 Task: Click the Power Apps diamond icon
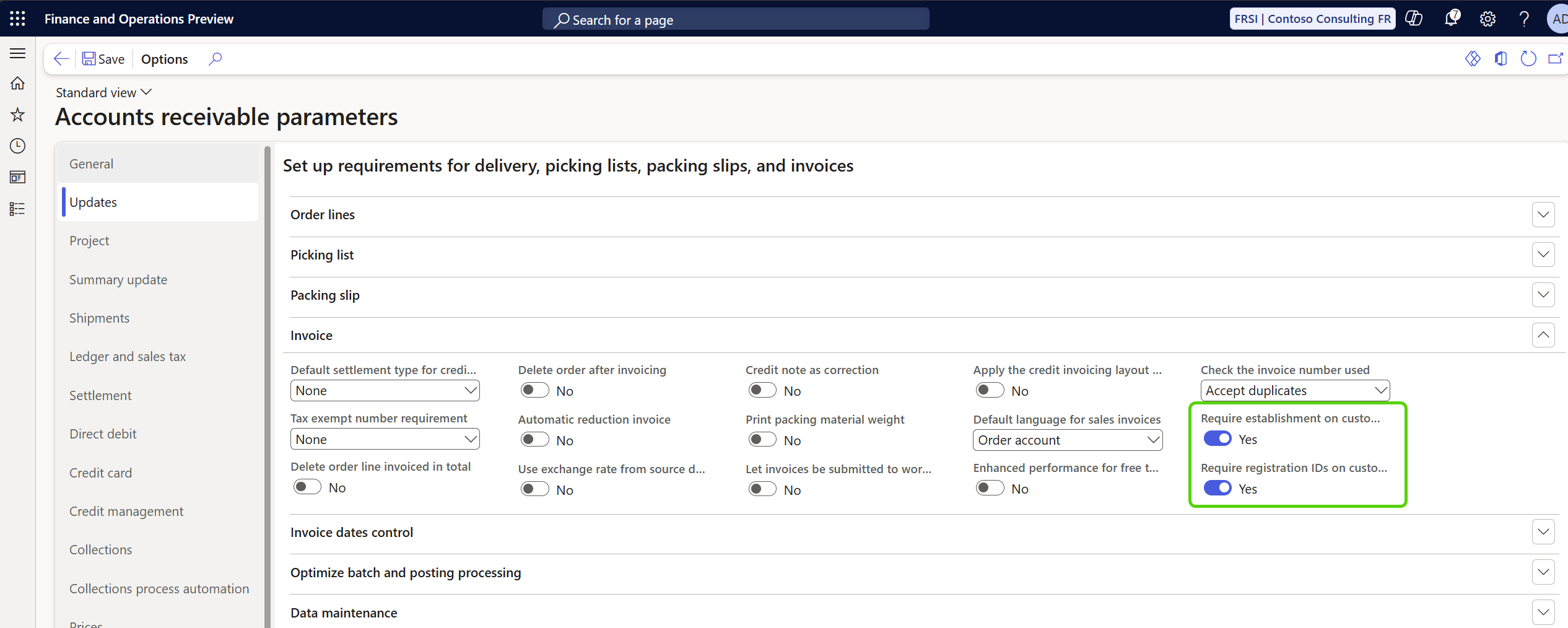(x=1473, y=59)
